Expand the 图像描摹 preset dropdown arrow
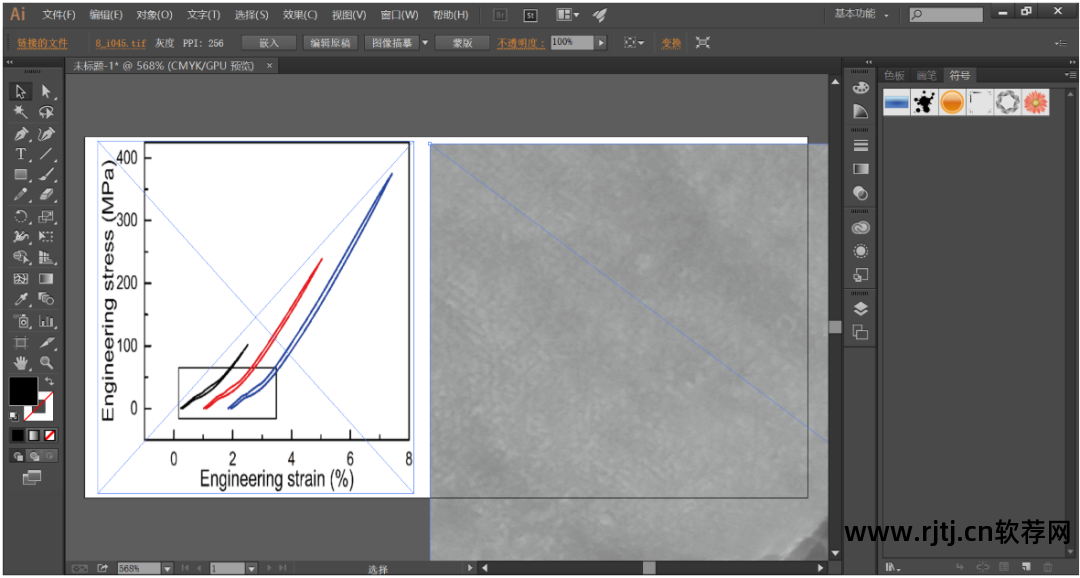The image size is (1080, 578). pyautogui.click(x=425, y=43)
